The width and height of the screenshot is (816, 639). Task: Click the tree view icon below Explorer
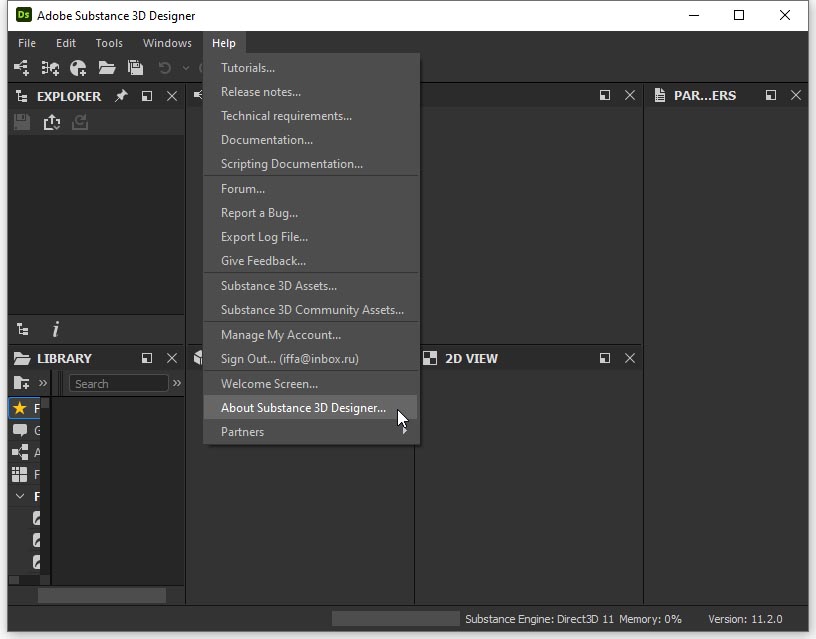[x=23, y=329]
